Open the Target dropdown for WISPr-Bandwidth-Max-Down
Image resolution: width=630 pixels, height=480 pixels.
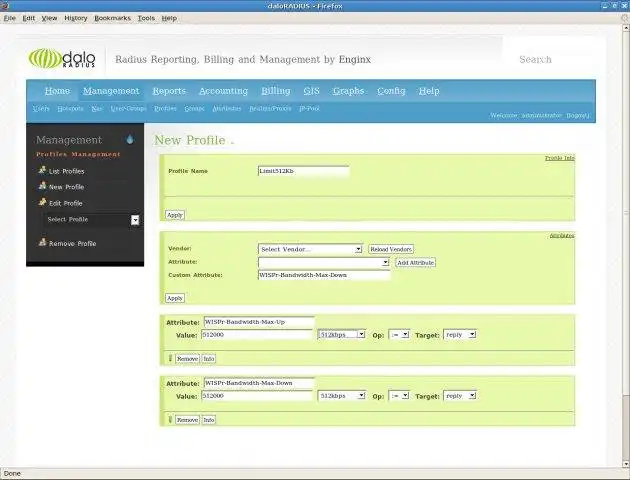coord(460,396)
